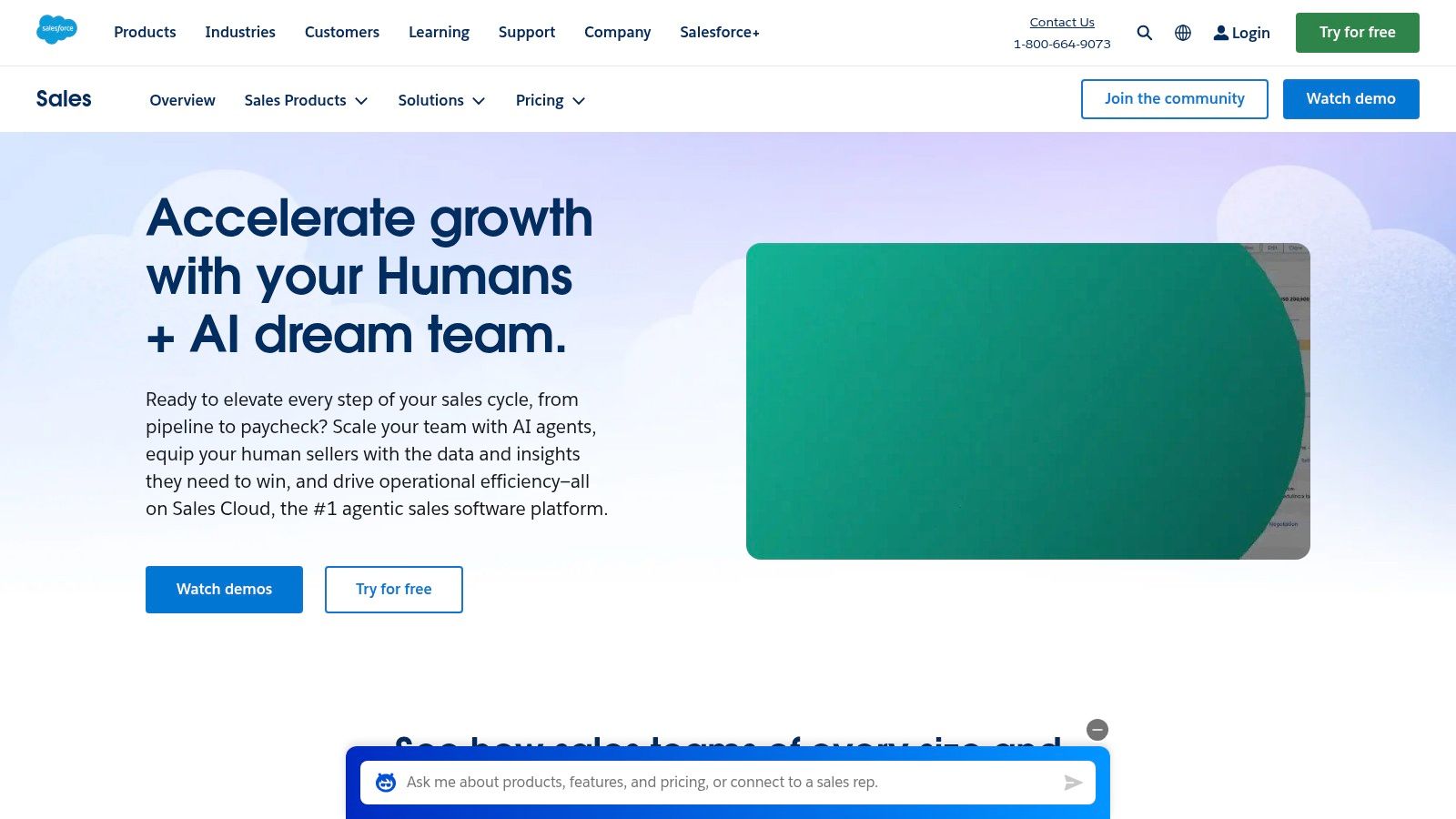
Task: Focus the Ask me about products input
Action: pos(728,783)
